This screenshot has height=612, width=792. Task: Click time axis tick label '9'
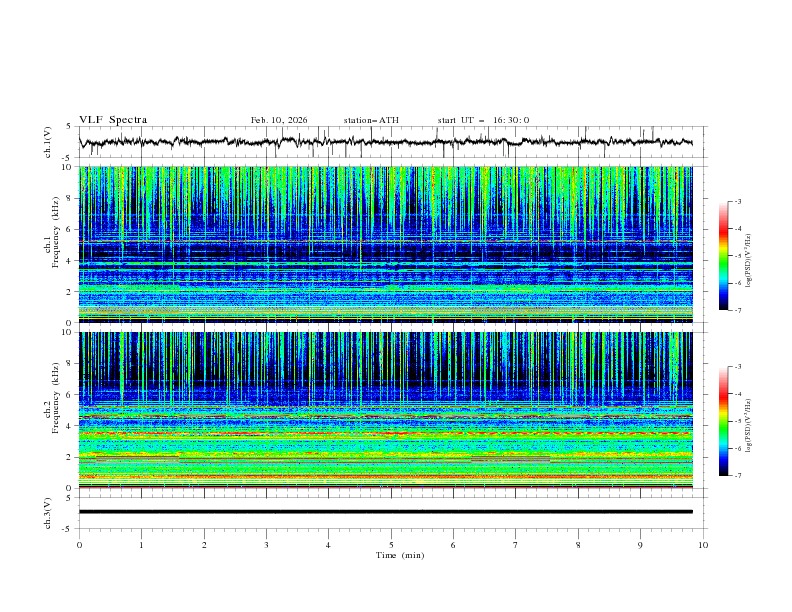pos(640,545)
